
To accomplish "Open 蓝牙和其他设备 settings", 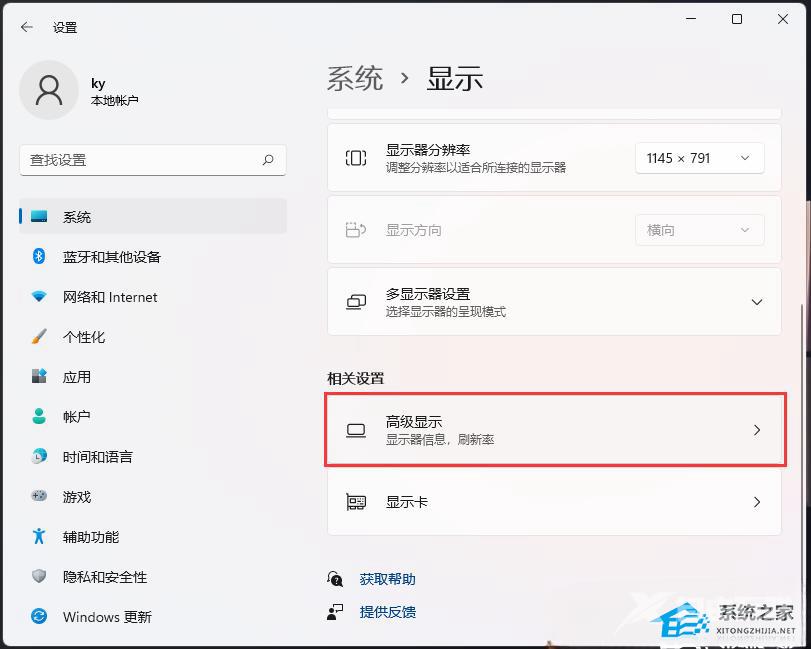I will pyautogui.click(x=153, y=256).
